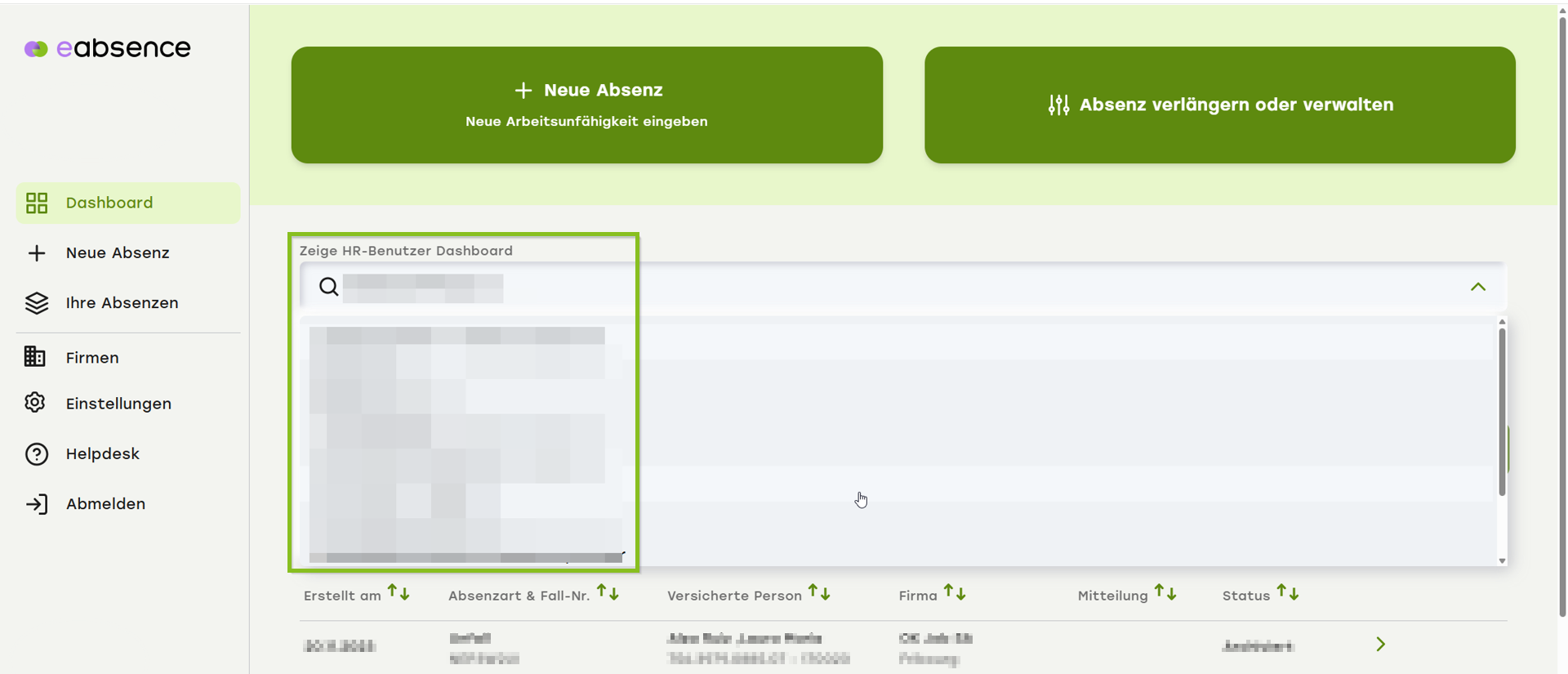Click the building icon for Firmen
1568x674 pixels.
[35, 357]
